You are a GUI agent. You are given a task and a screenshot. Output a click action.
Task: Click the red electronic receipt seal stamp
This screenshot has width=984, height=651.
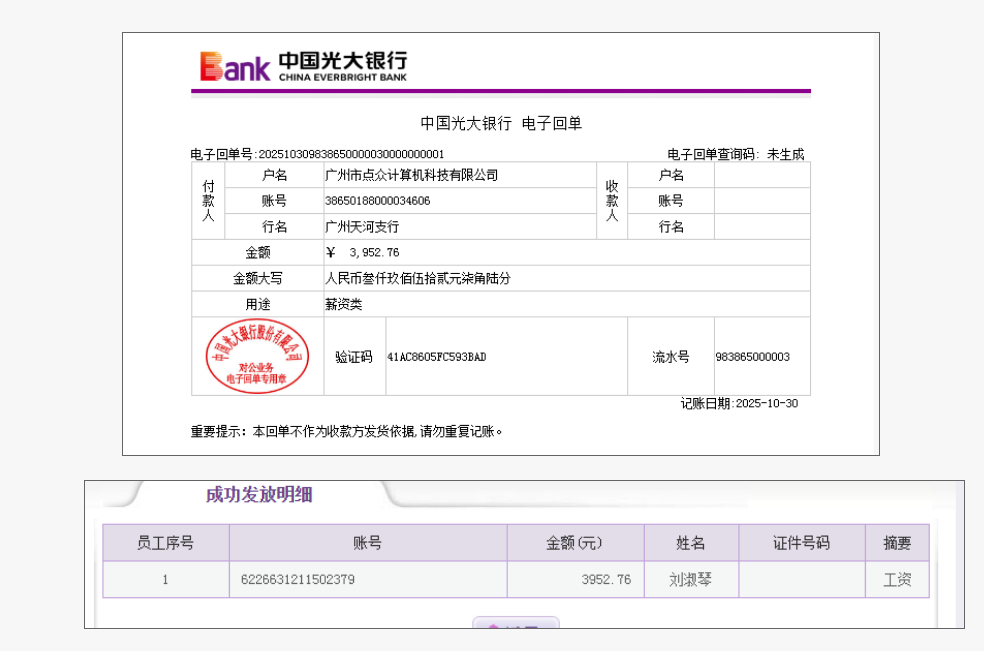(x=258, y=356)
